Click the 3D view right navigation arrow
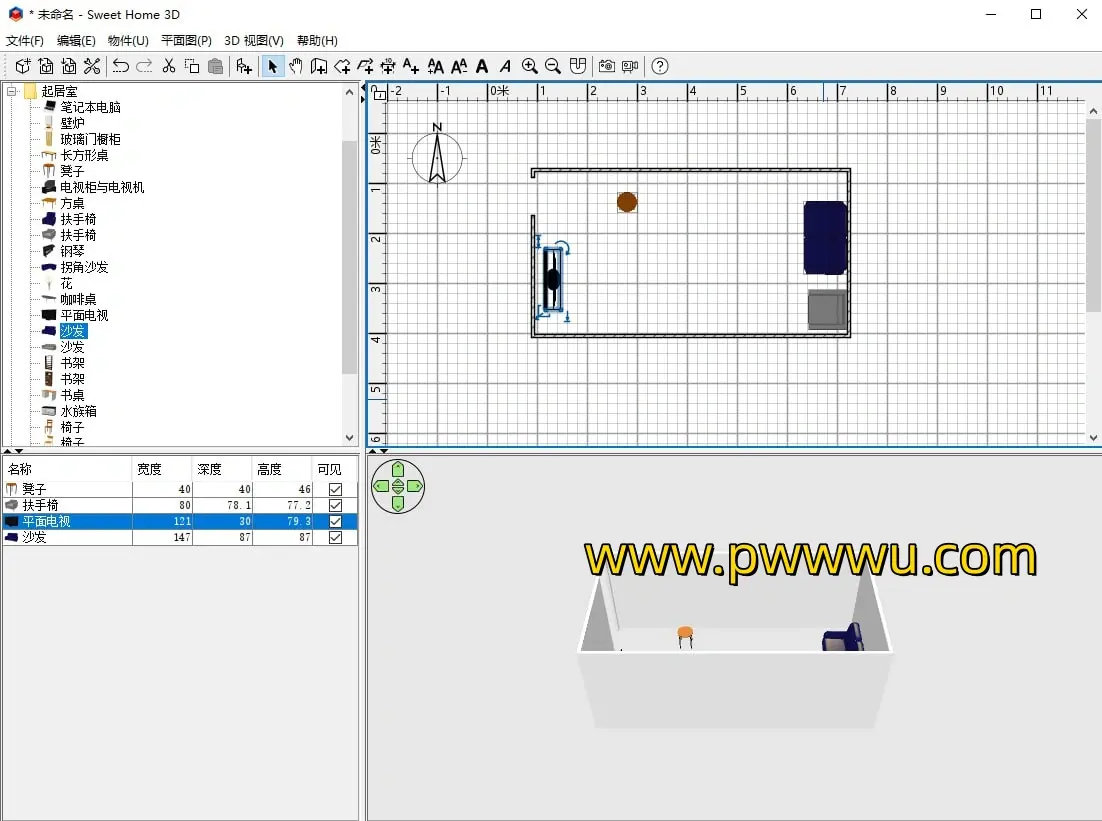This screenshot has height=821, width=1102. click(x=415, y=486)
